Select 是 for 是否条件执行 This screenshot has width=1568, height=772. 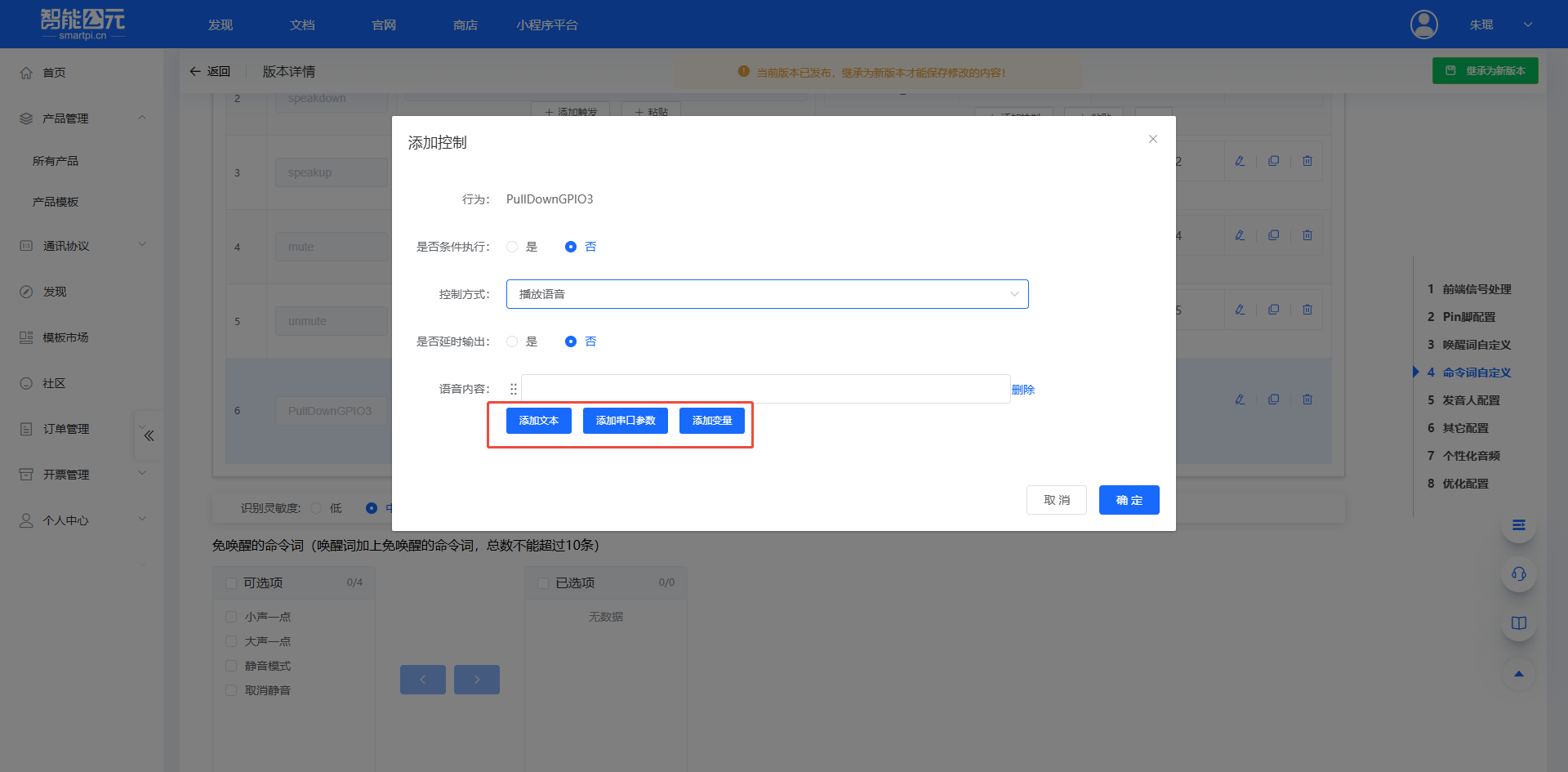pos(512,247)
